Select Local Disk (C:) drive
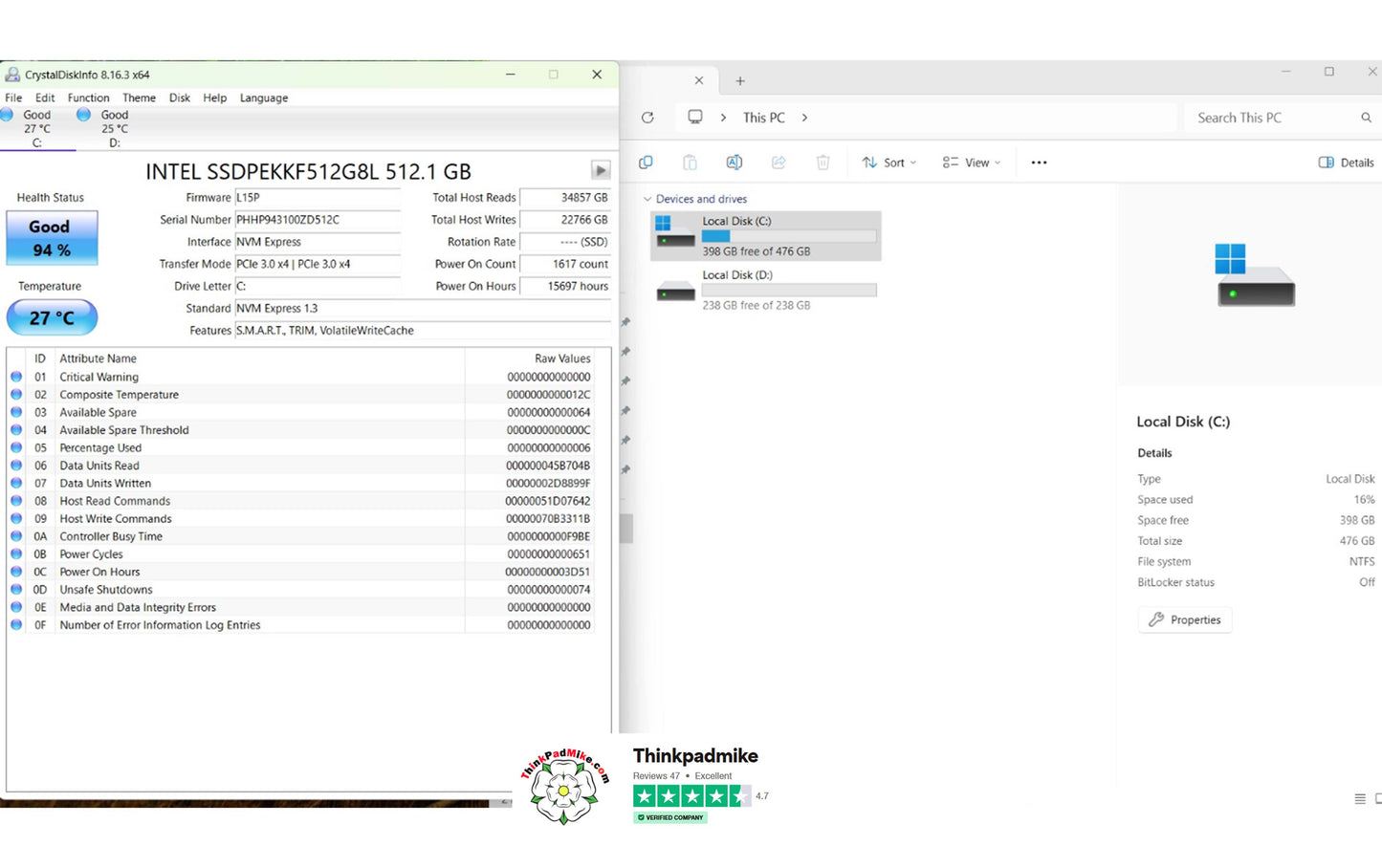The width and height of the screenshot is (1382, 868). (x=765, y=236)
